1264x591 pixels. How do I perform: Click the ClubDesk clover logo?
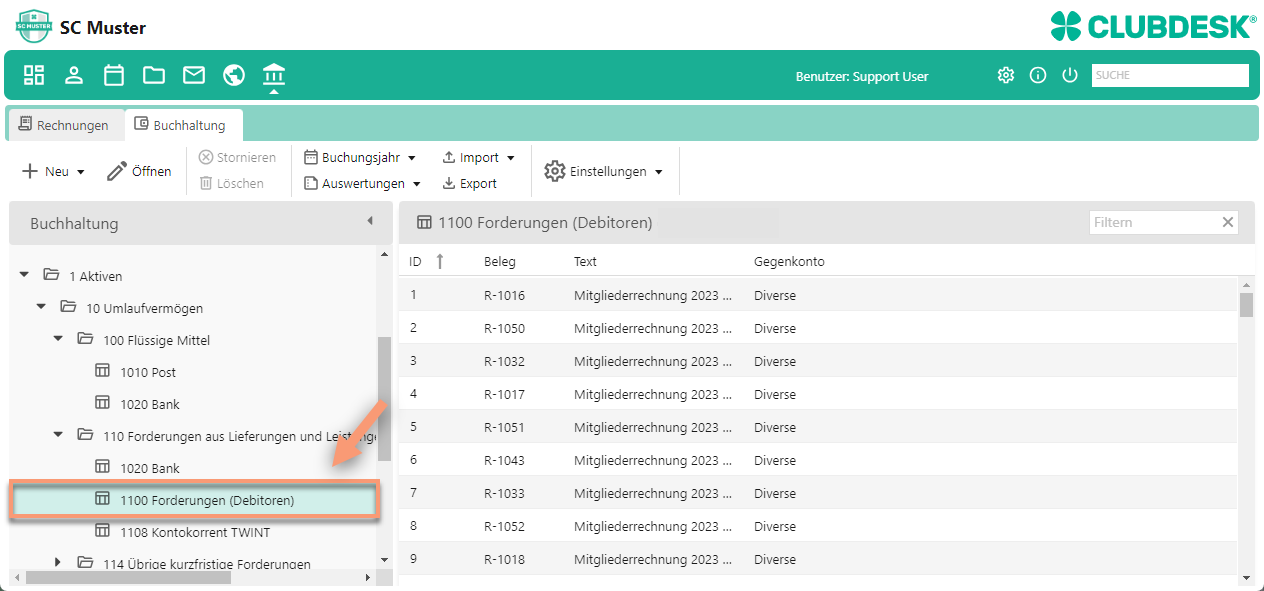1153,26
